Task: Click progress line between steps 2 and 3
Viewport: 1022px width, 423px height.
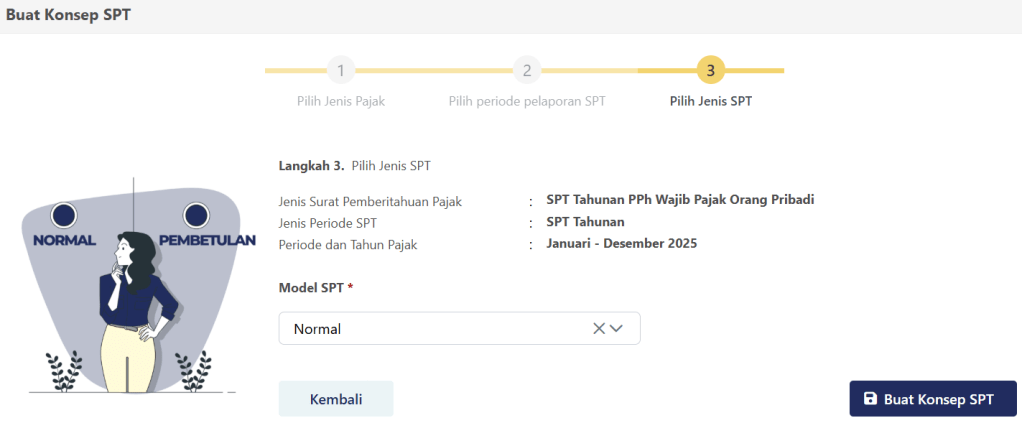Action: point(618,71)
